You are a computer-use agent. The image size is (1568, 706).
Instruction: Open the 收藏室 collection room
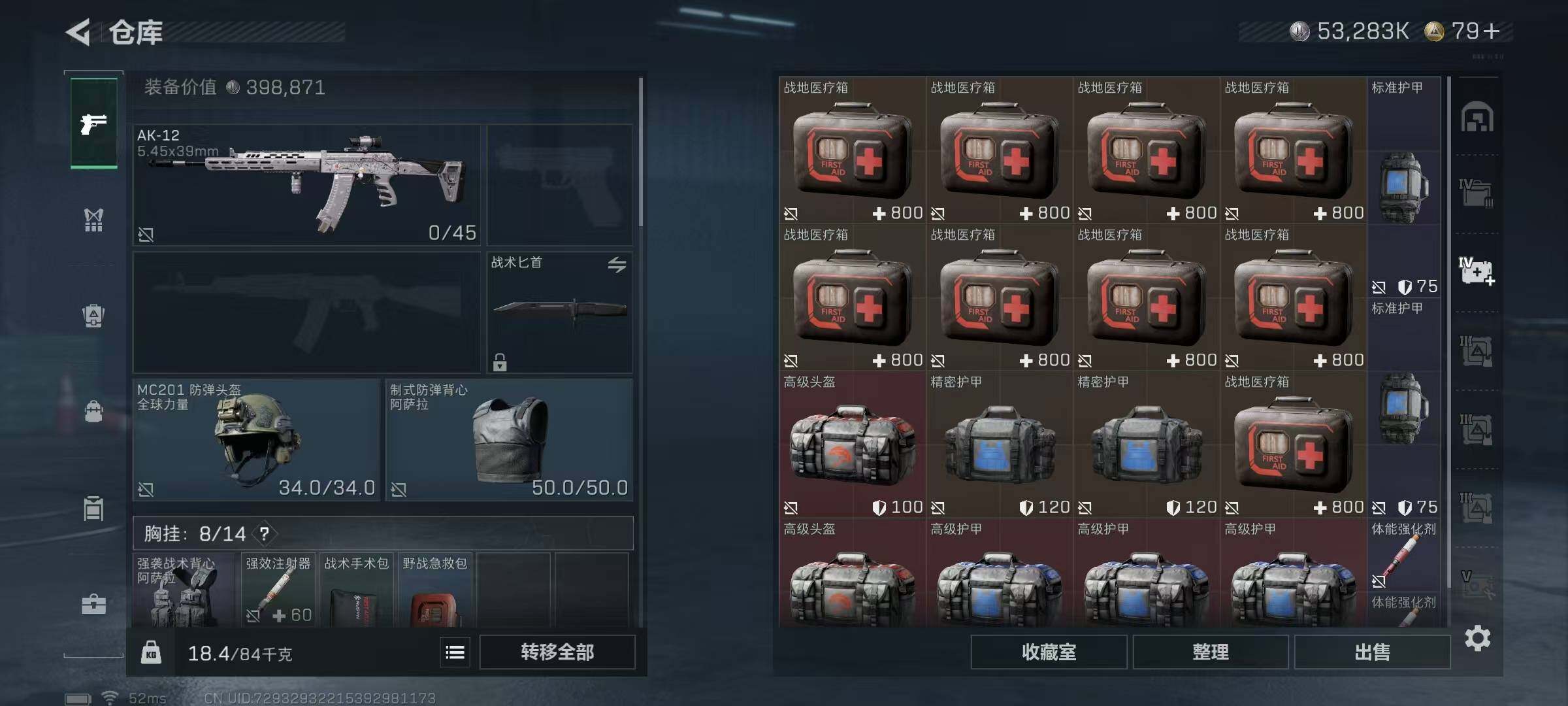click(x=1049, y=652)
